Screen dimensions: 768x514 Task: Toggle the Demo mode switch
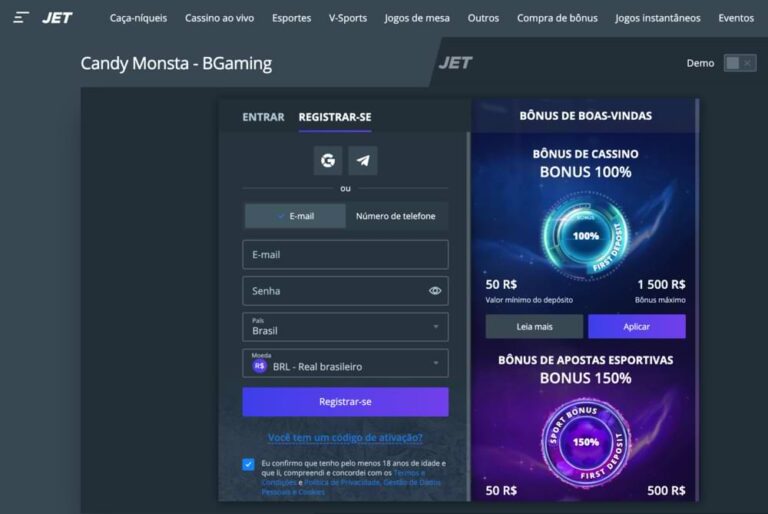(x=738, y=63)
